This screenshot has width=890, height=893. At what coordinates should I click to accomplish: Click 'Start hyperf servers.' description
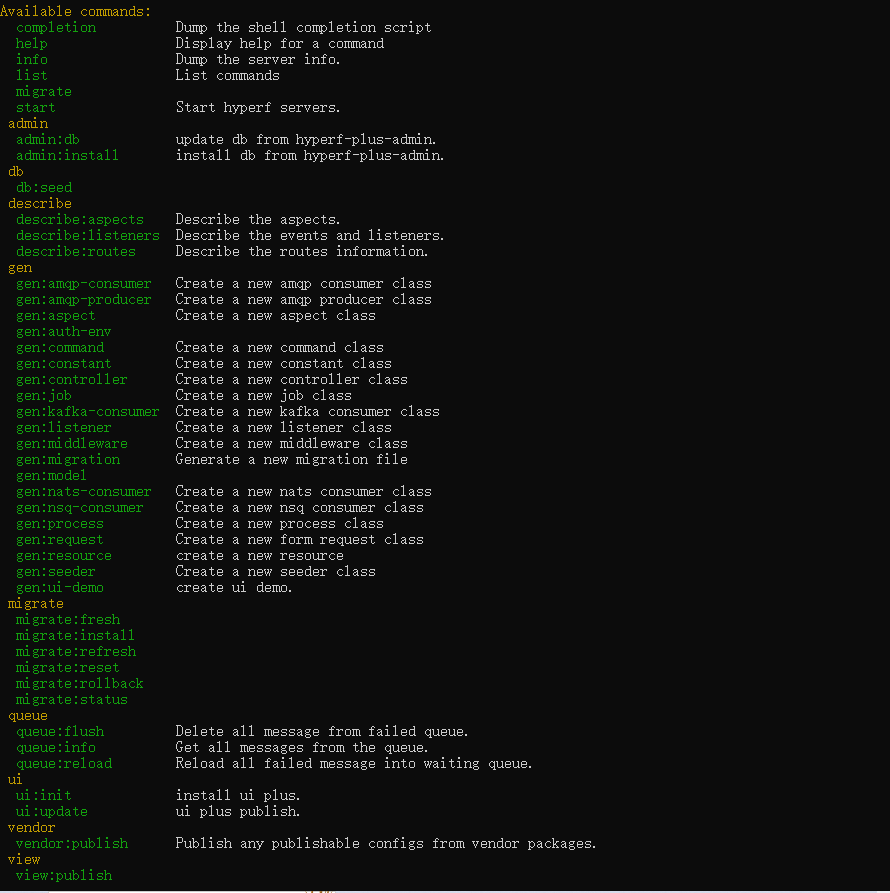point(258,107)
